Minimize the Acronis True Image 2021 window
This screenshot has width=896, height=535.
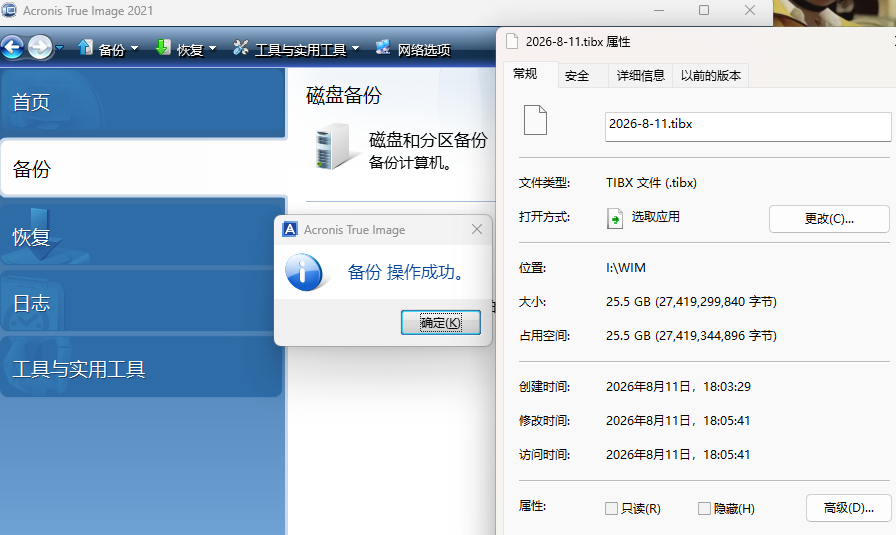click(x=659, y=10)
